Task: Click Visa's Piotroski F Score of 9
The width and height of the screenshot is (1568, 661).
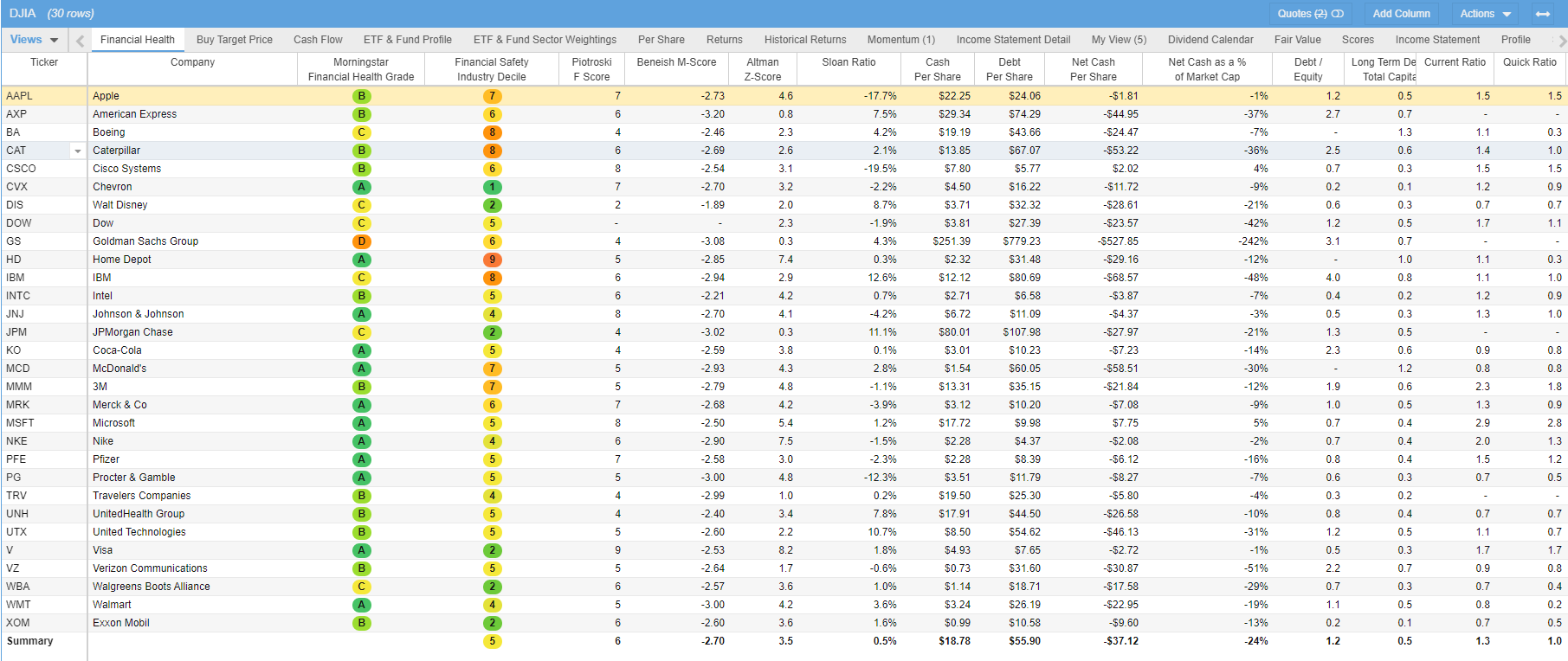Action: coord(617,550)
